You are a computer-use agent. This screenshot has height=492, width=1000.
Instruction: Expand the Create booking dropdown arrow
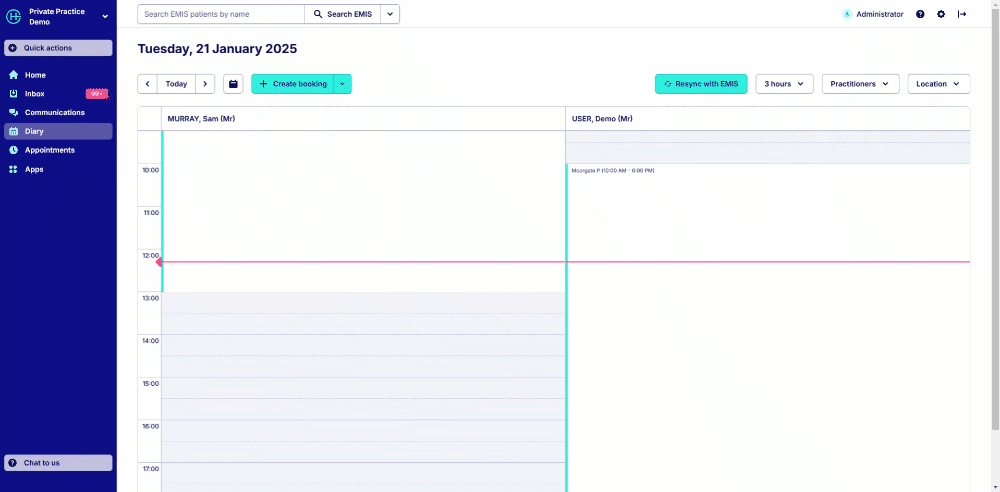[x=342, y=84]
